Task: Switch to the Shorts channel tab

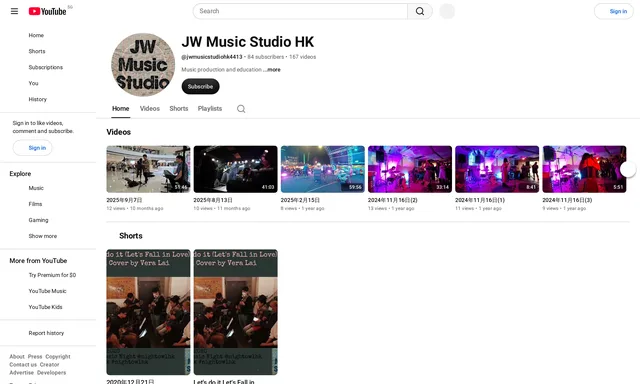Action: tap(179, 109)
